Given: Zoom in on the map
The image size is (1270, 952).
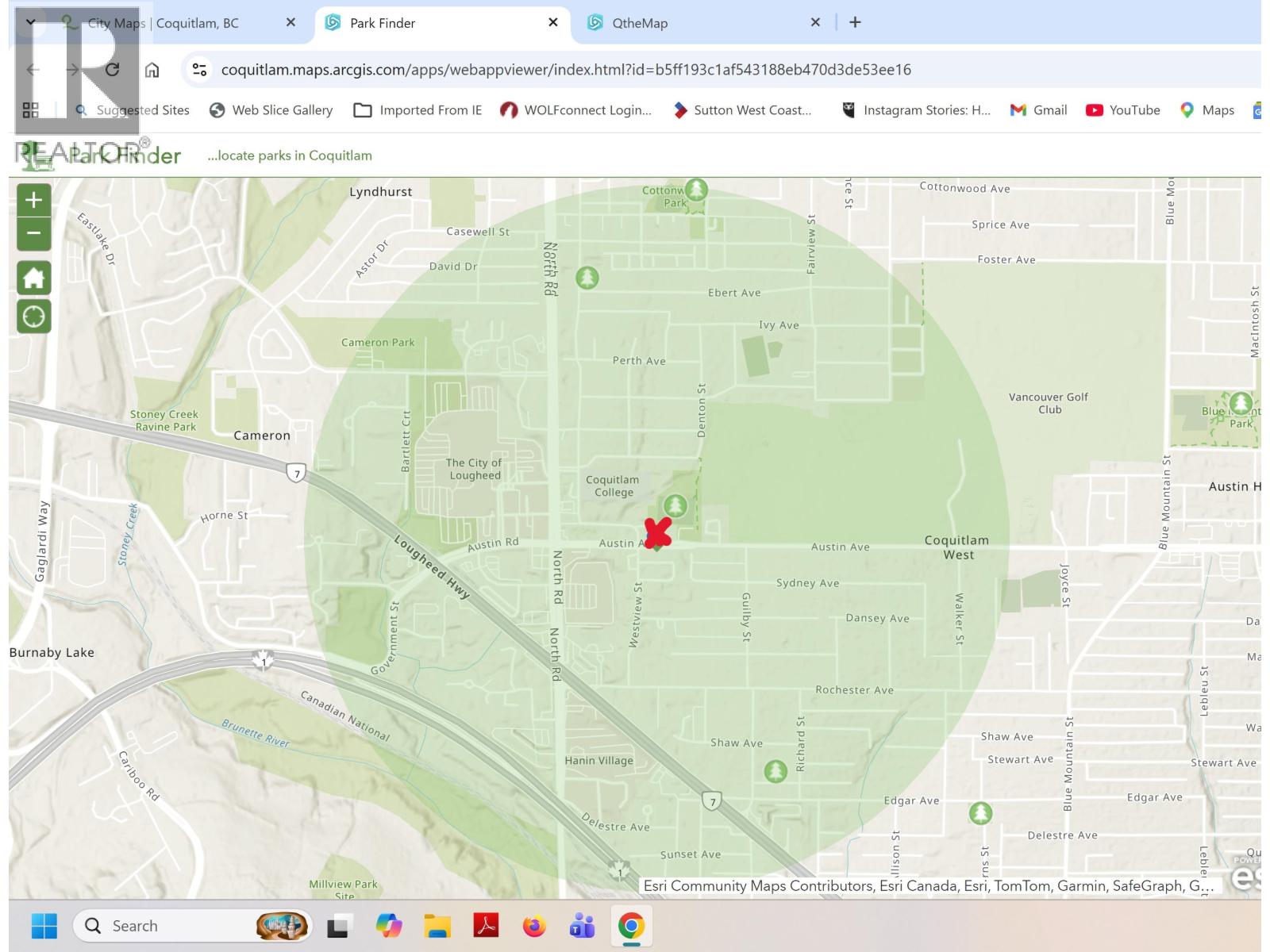Looking at the screenshot, I should coord(33,200).
